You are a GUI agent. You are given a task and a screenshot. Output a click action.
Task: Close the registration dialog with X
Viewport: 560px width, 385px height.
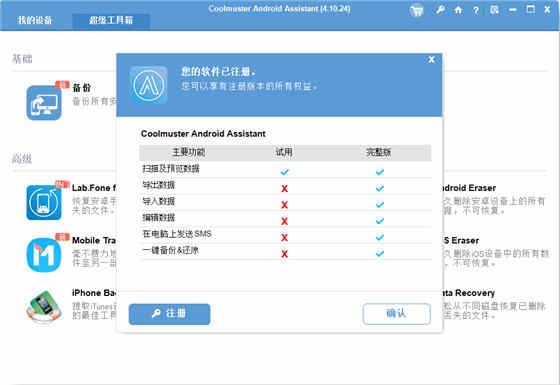[431, 60]
